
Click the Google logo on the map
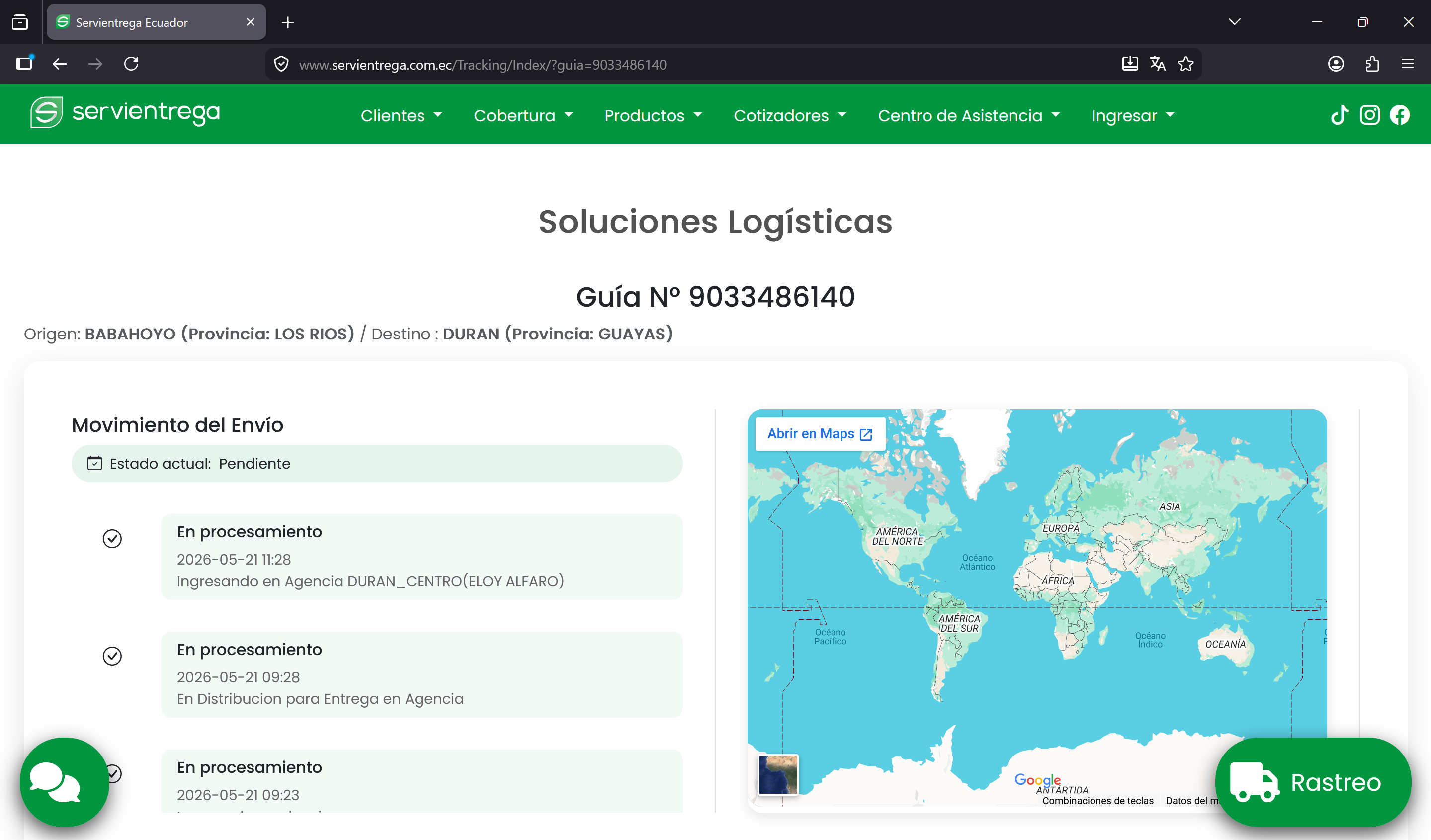point(1037,780)
